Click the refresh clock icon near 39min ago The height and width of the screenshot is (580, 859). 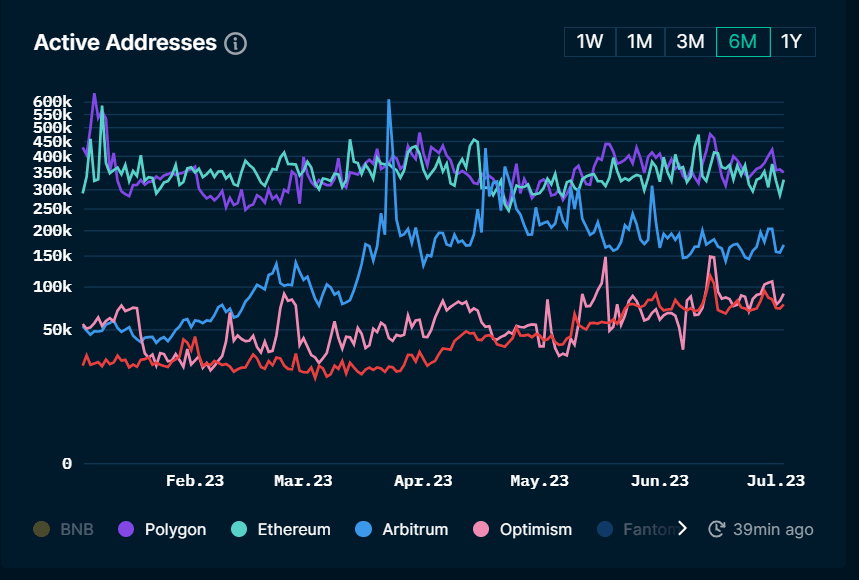click(x=716, y=529)
